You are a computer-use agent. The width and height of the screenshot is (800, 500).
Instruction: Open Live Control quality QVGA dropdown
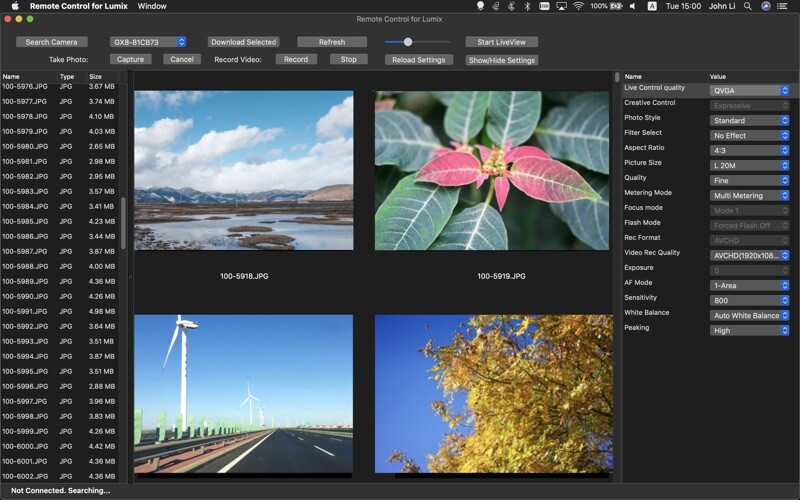[x=749, y=90]
